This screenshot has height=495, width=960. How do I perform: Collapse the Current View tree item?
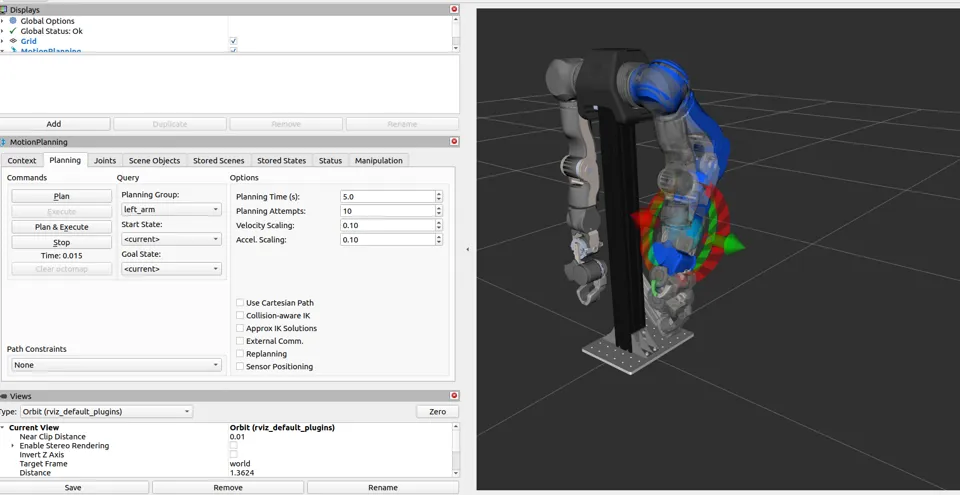[2, 428]
